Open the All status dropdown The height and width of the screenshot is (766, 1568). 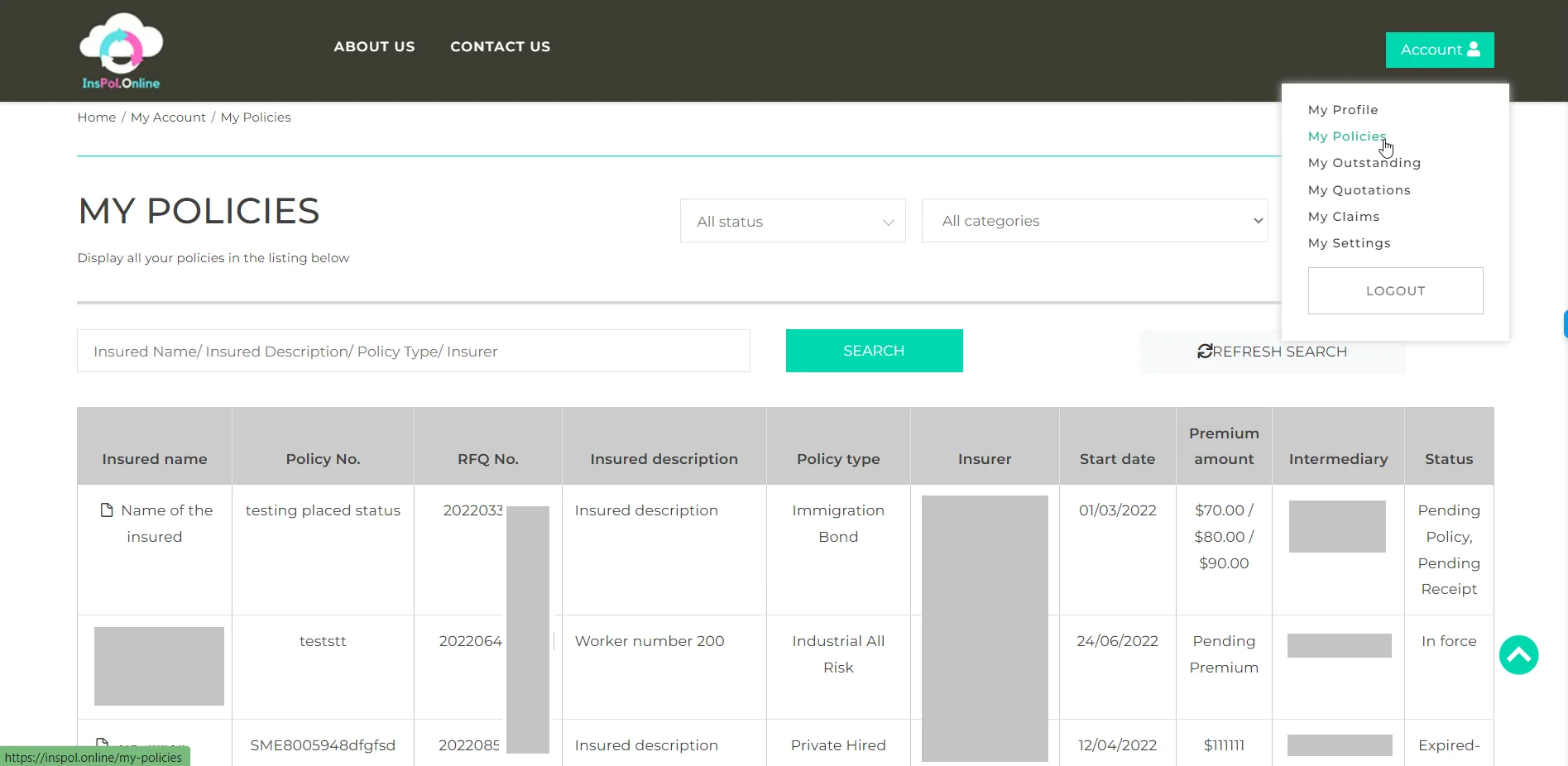click(793, 221)
